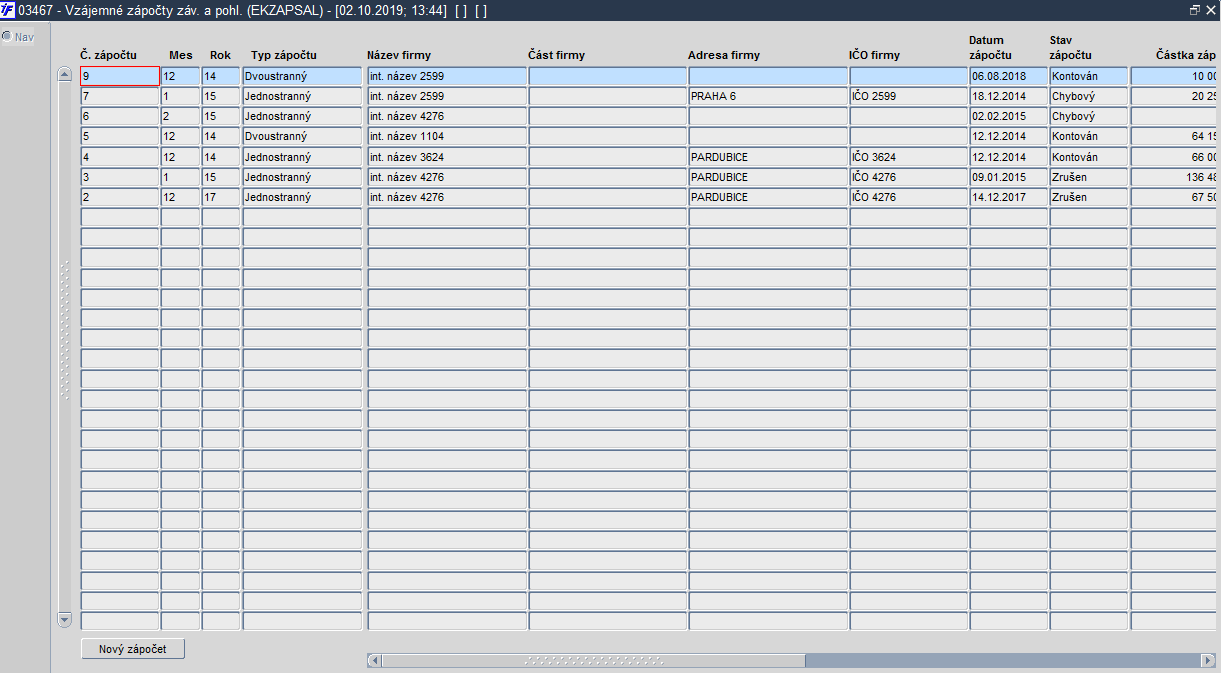1221x673 pixels.
Task: Click the PRAHA 6 address cell
Action: point(768,96)
